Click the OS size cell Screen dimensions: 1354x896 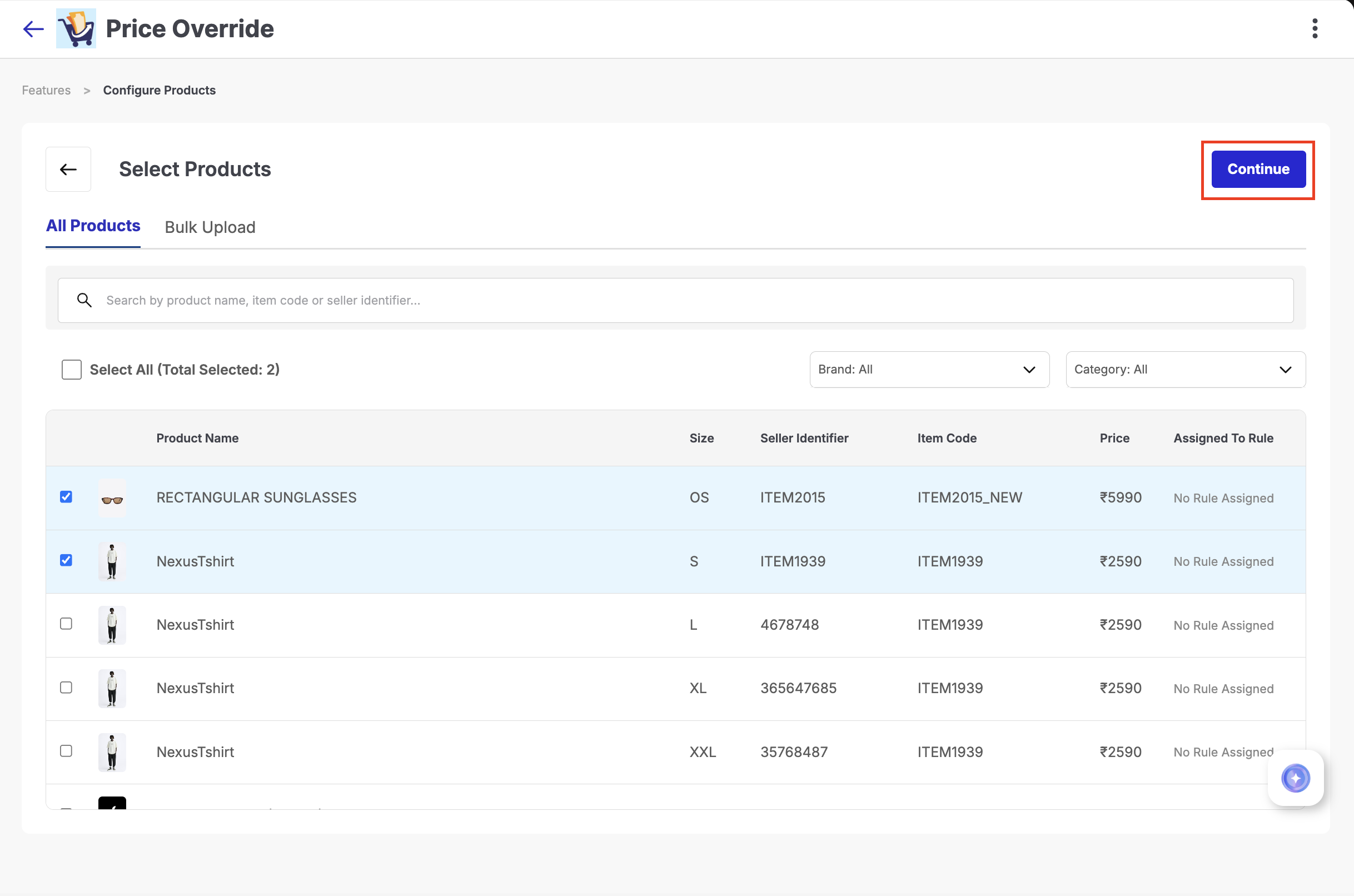pos(699,497)
